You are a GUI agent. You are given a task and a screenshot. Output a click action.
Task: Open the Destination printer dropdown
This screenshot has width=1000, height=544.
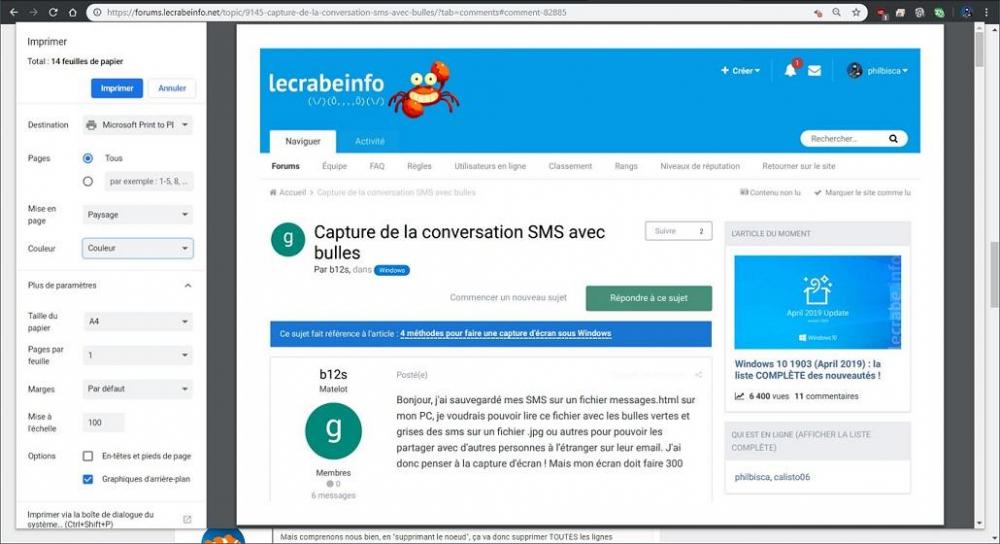137,125
